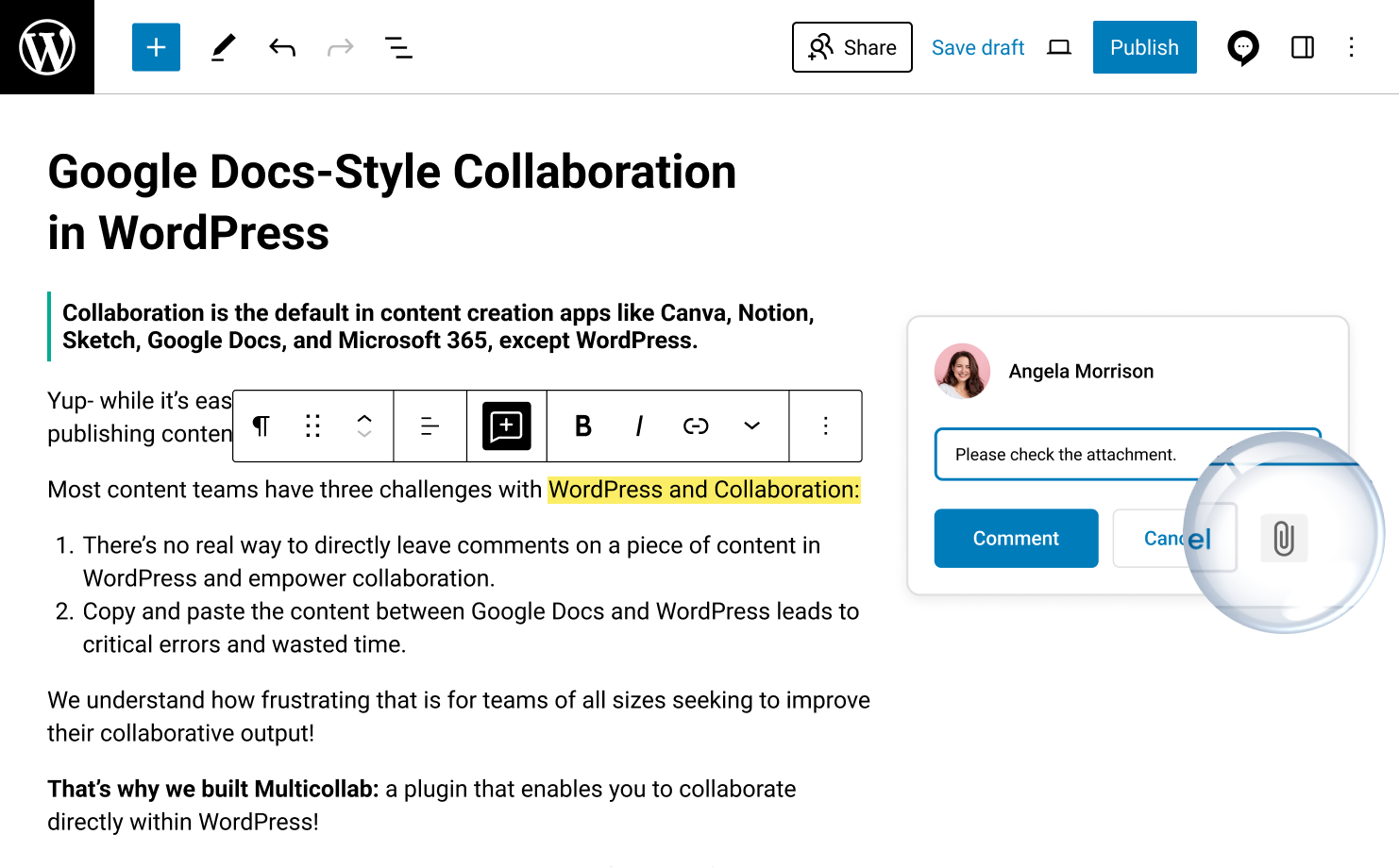This screenshot has height=868, width=1399.
Task: Click the comment text input field
Action: click(x=1128, y=455)
